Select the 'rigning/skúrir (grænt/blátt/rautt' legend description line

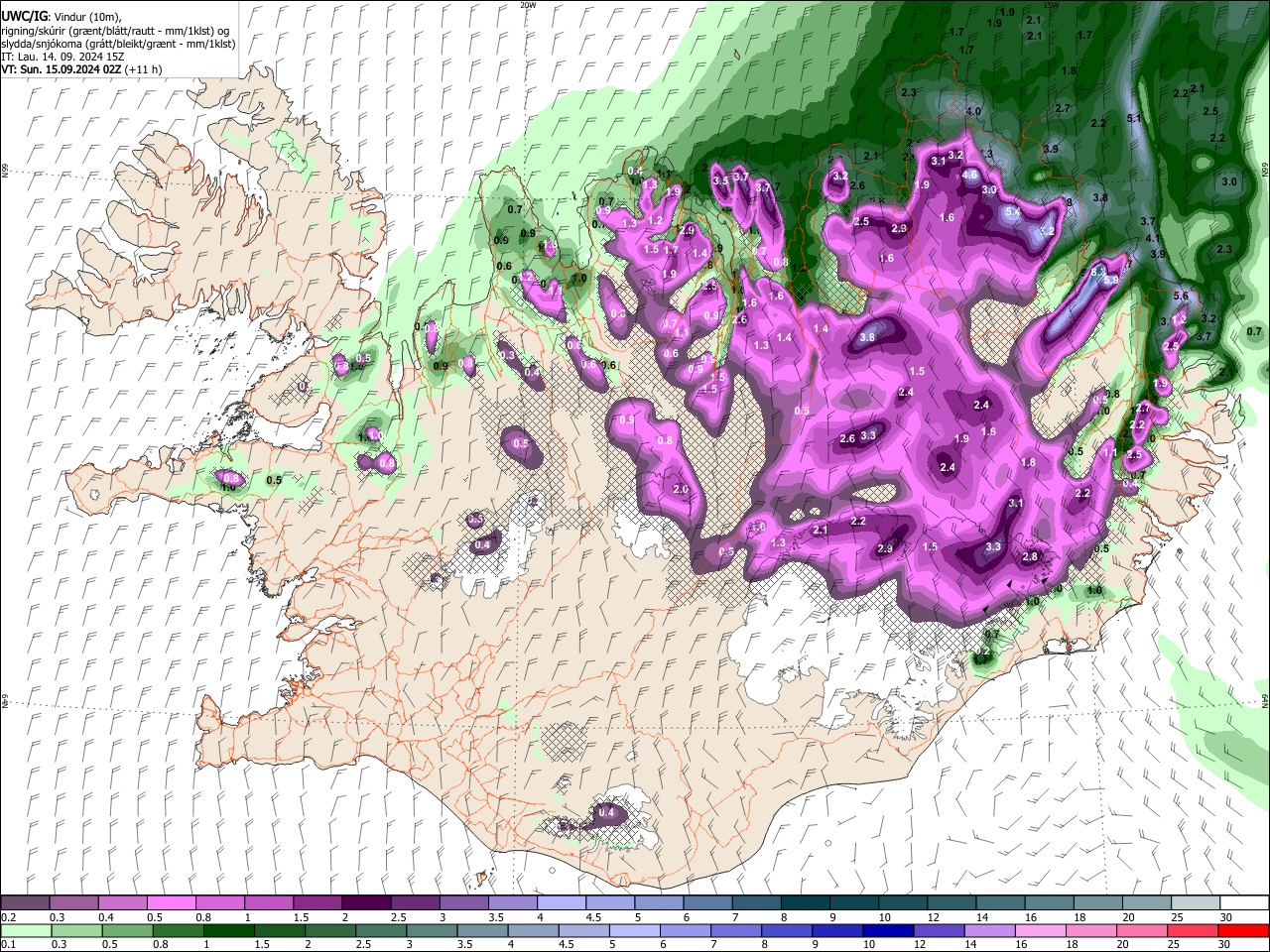click(x=114, y=31)
